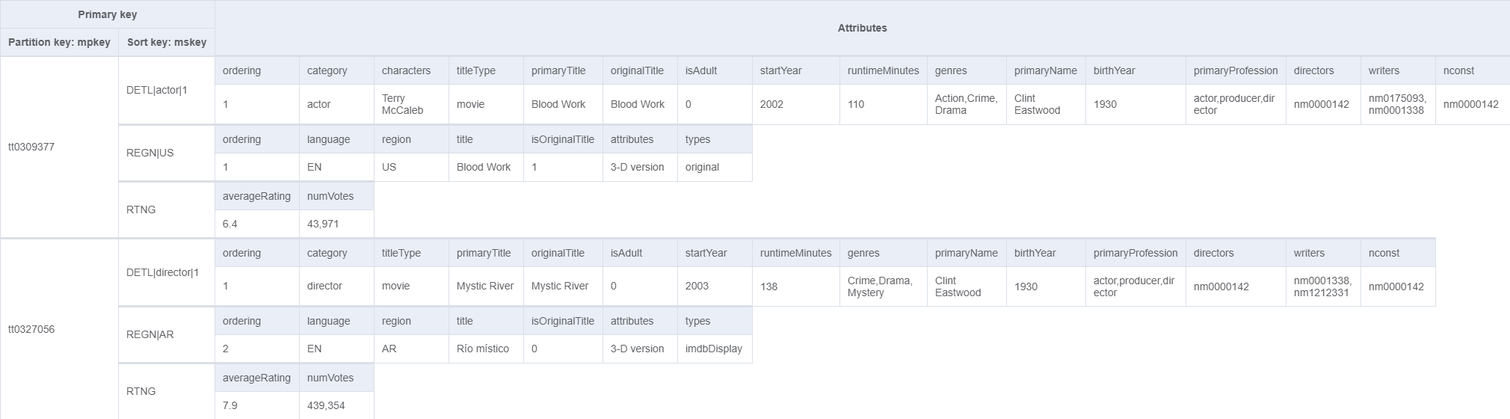
Task: Click the DETL|actor|1 sort key cell
Action: [x=166, y=90]
